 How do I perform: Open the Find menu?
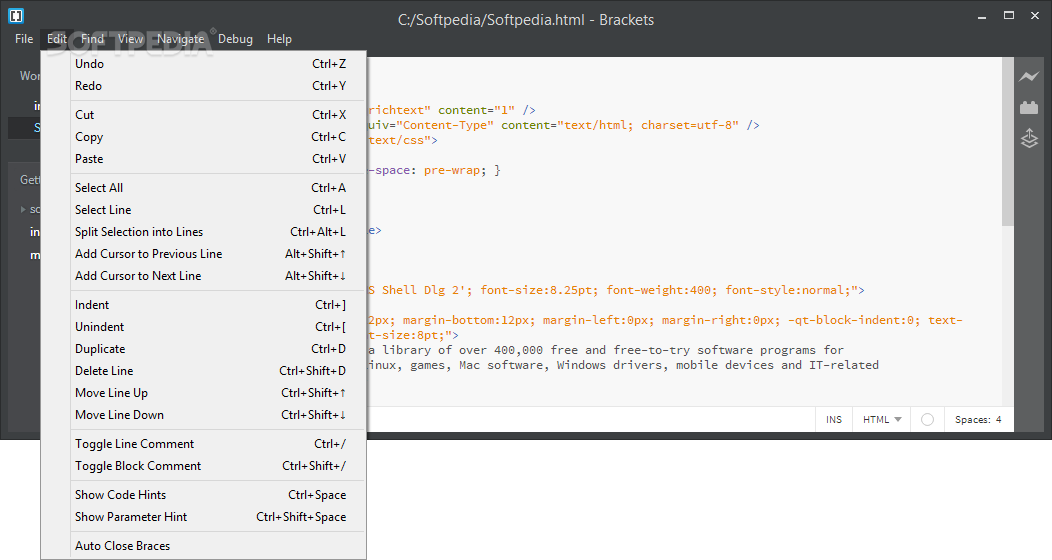tap(93, 39)
